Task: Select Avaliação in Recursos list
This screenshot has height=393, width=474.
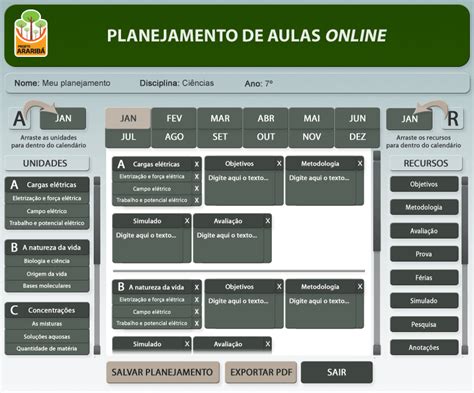Action: pyautogui.click(x=424, y=231)
